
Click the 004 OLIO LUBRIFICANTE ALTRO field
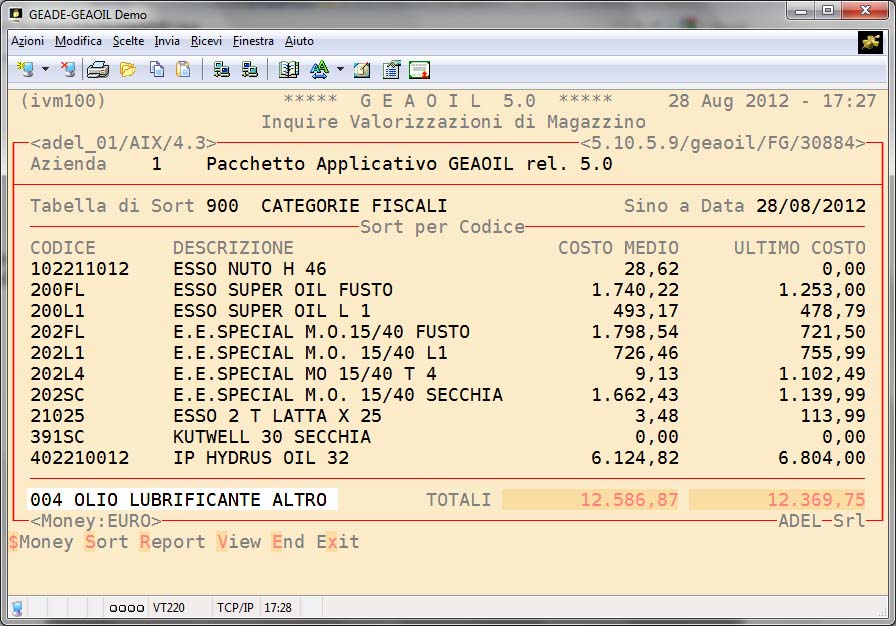179,500
